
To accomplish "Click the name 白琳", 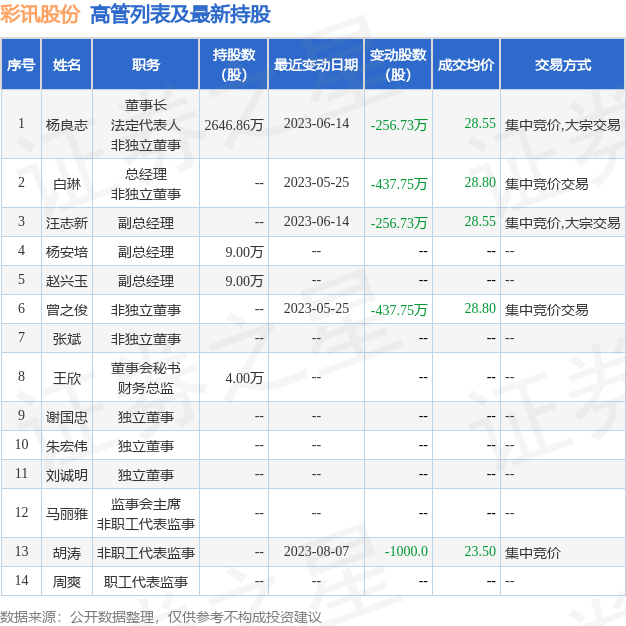I will [x=67, y=184].
